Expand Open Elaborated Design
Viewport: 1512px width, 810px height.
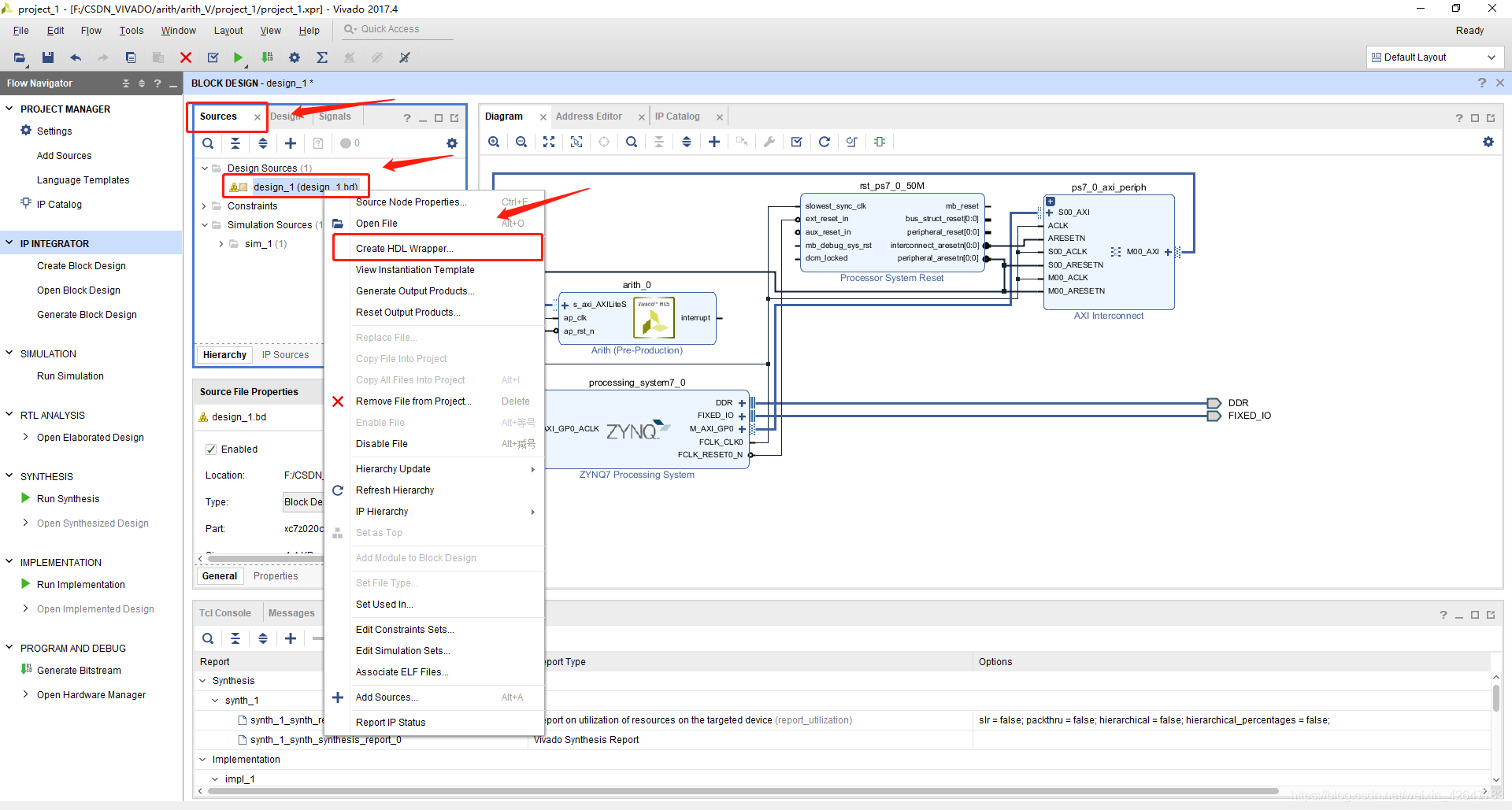point(26,437)
